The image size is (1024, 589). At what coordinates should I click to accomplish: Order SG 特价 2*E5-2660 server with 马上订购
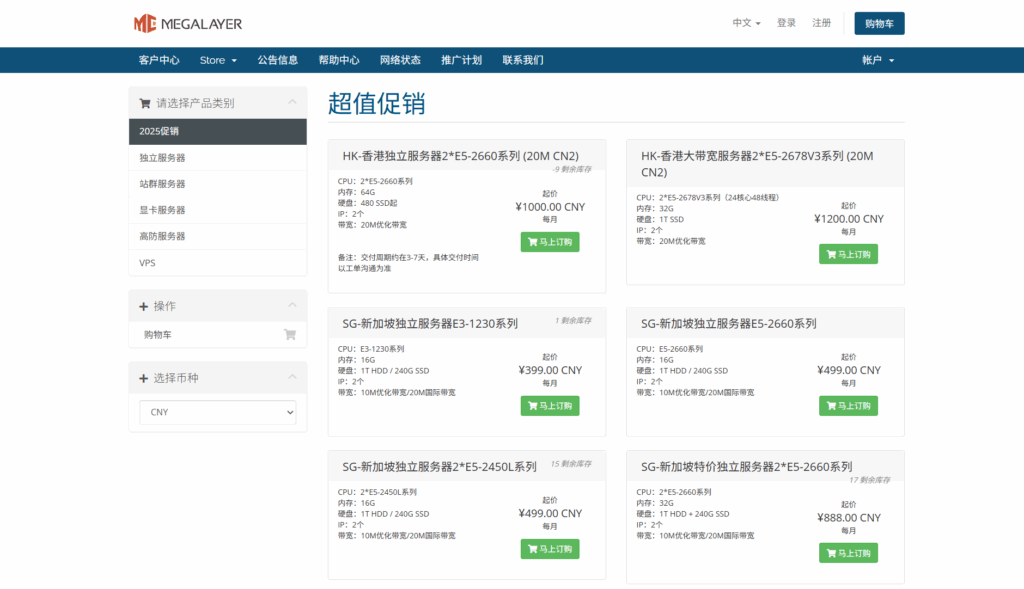coord(848,553)
